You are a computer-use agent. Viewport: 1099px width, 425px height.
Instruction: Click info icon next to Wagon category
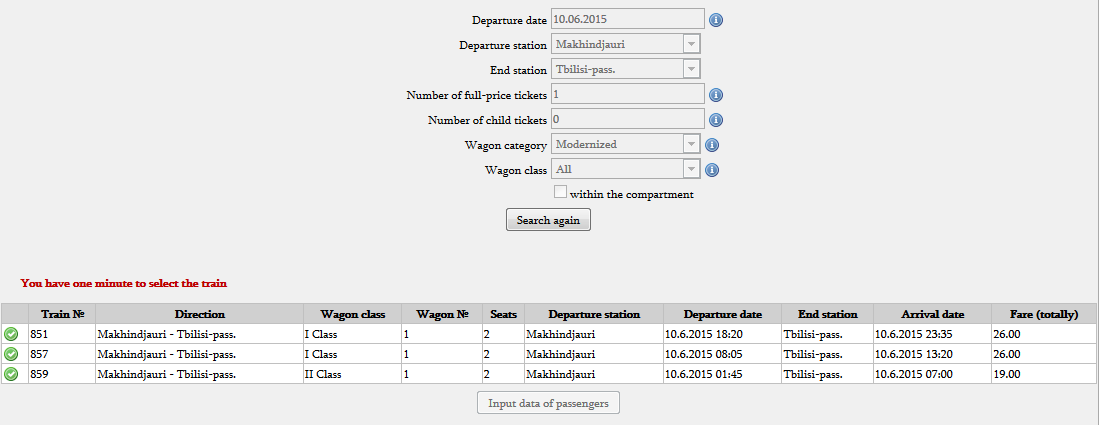[x=711, y=145]
